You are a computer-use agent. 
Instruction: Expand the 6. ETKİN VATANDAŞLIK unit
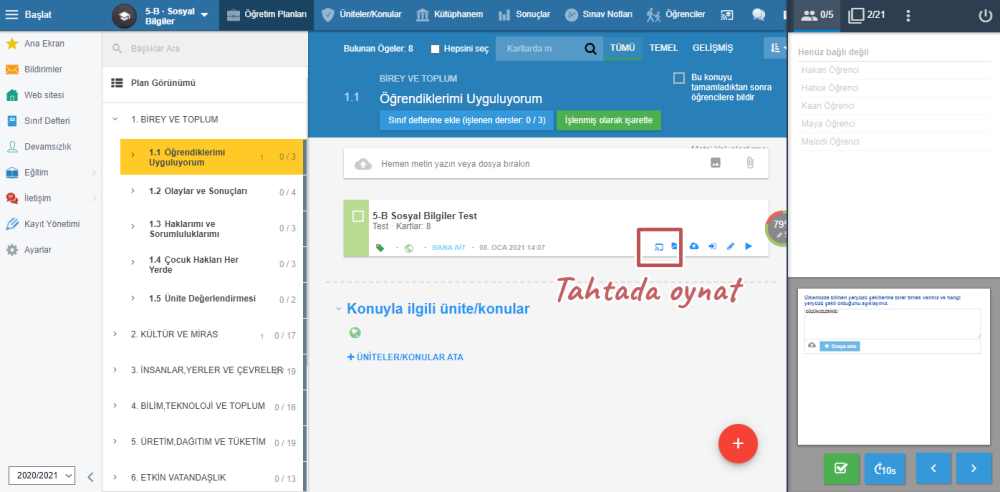point(115,477)
